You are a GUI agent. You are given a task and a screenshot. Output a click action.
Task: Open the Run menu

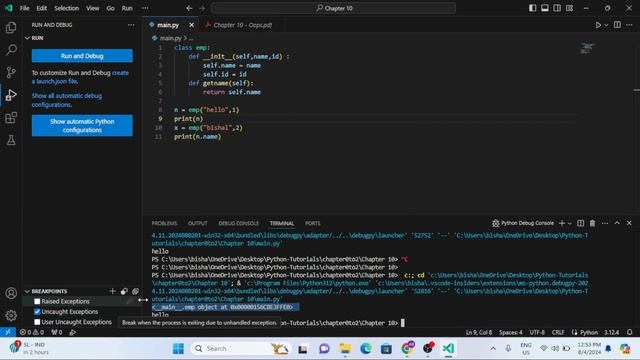[127, 8]
